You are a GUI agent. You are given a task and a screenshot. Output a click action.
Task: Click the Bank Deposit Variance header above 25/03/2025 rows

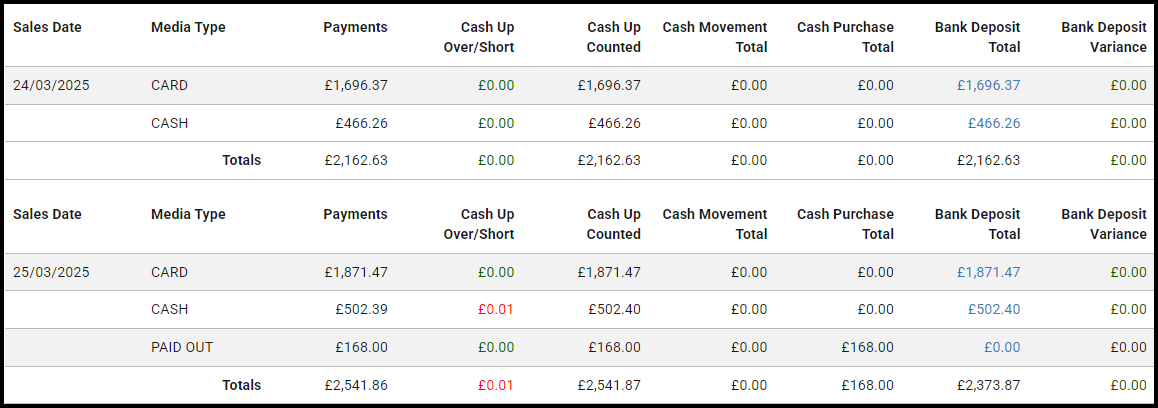(x=1103, y=224)
